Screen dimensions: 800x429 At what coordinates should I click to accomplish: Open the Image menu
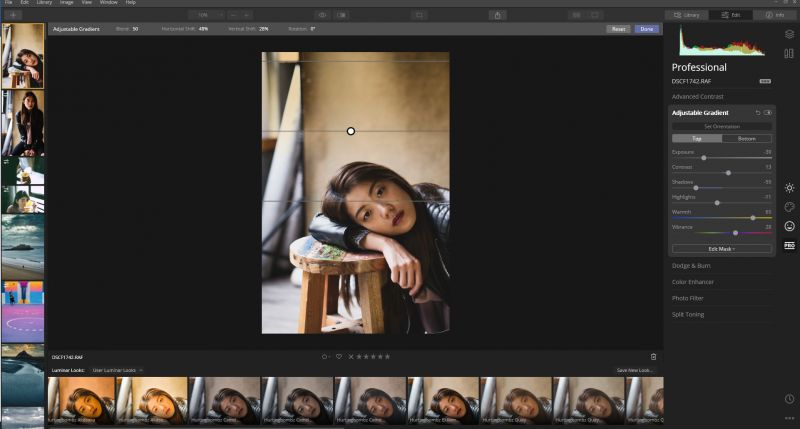point(67,3)
